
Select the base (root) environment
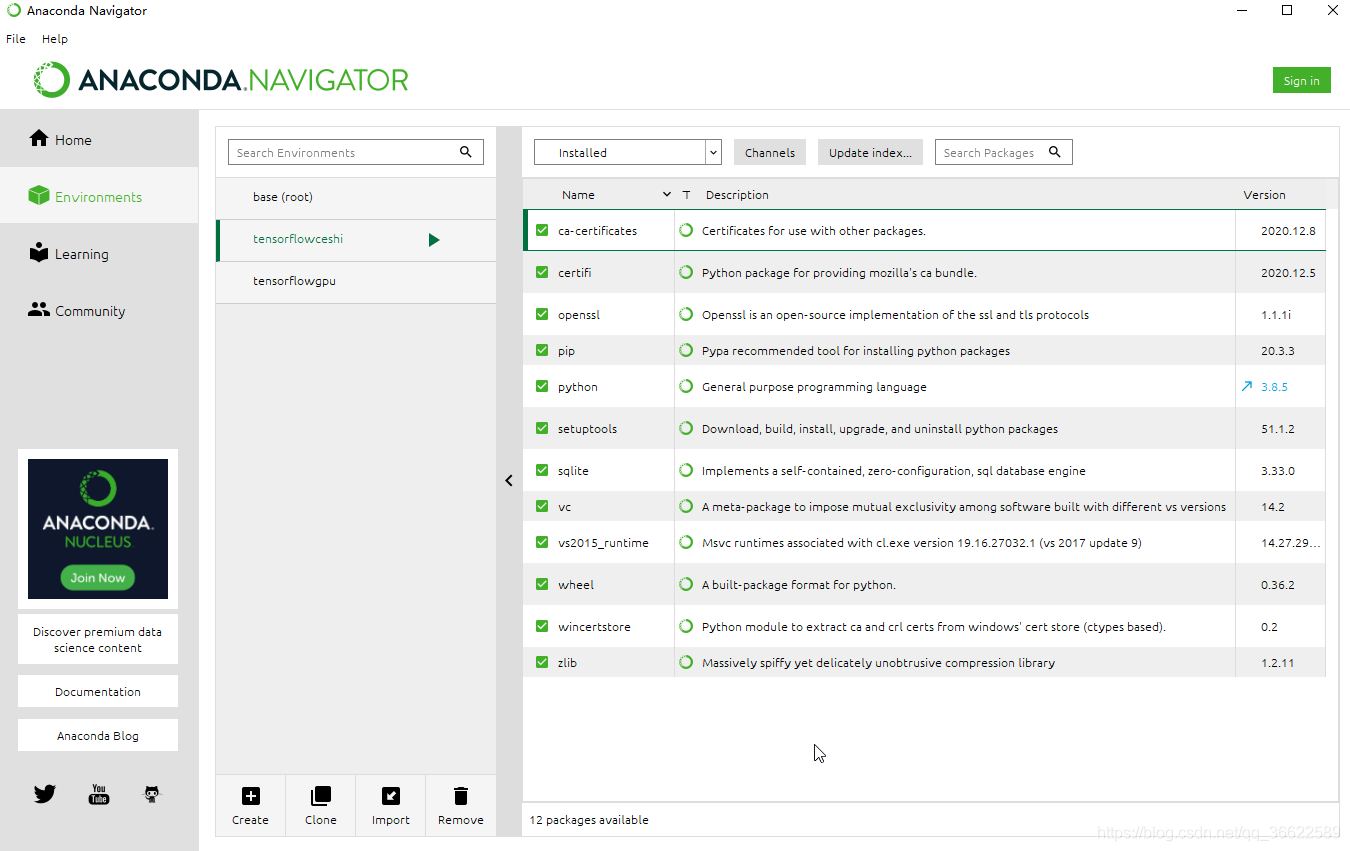pos(356,197)
